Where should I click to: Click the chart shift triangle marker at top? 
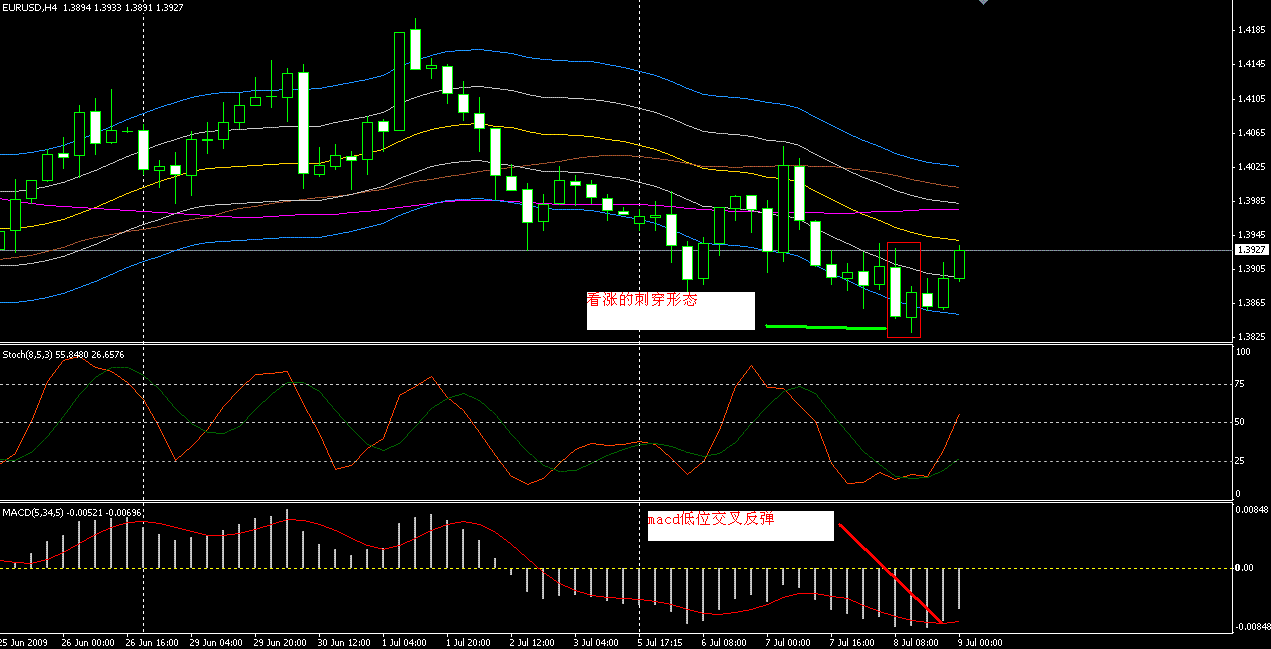984,3
